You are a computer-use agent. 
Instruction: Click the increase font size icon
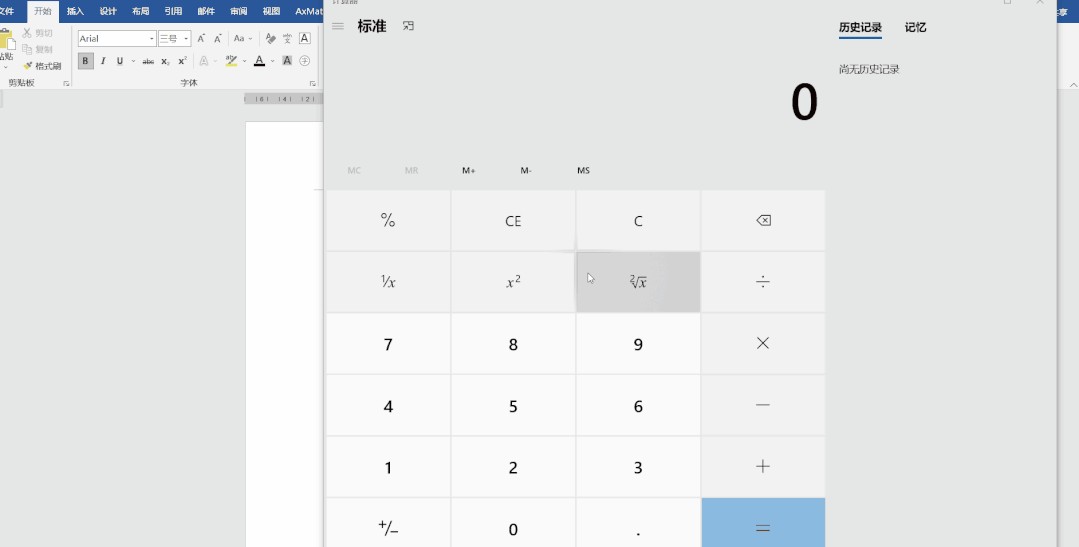[200, 39]
